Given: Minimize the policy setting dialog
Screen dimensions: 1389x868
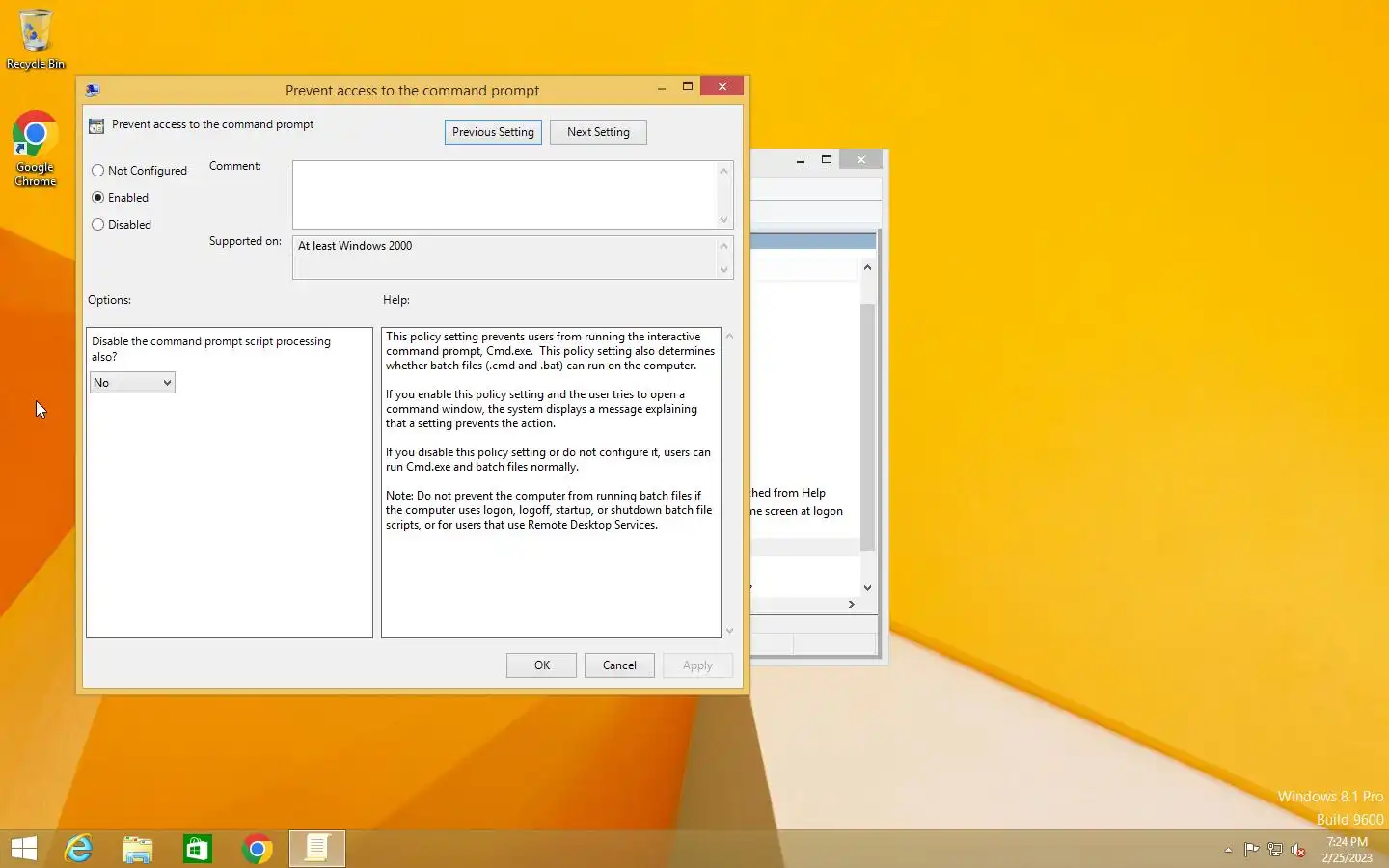Looking at the screenshot, I should click(662, 87).
